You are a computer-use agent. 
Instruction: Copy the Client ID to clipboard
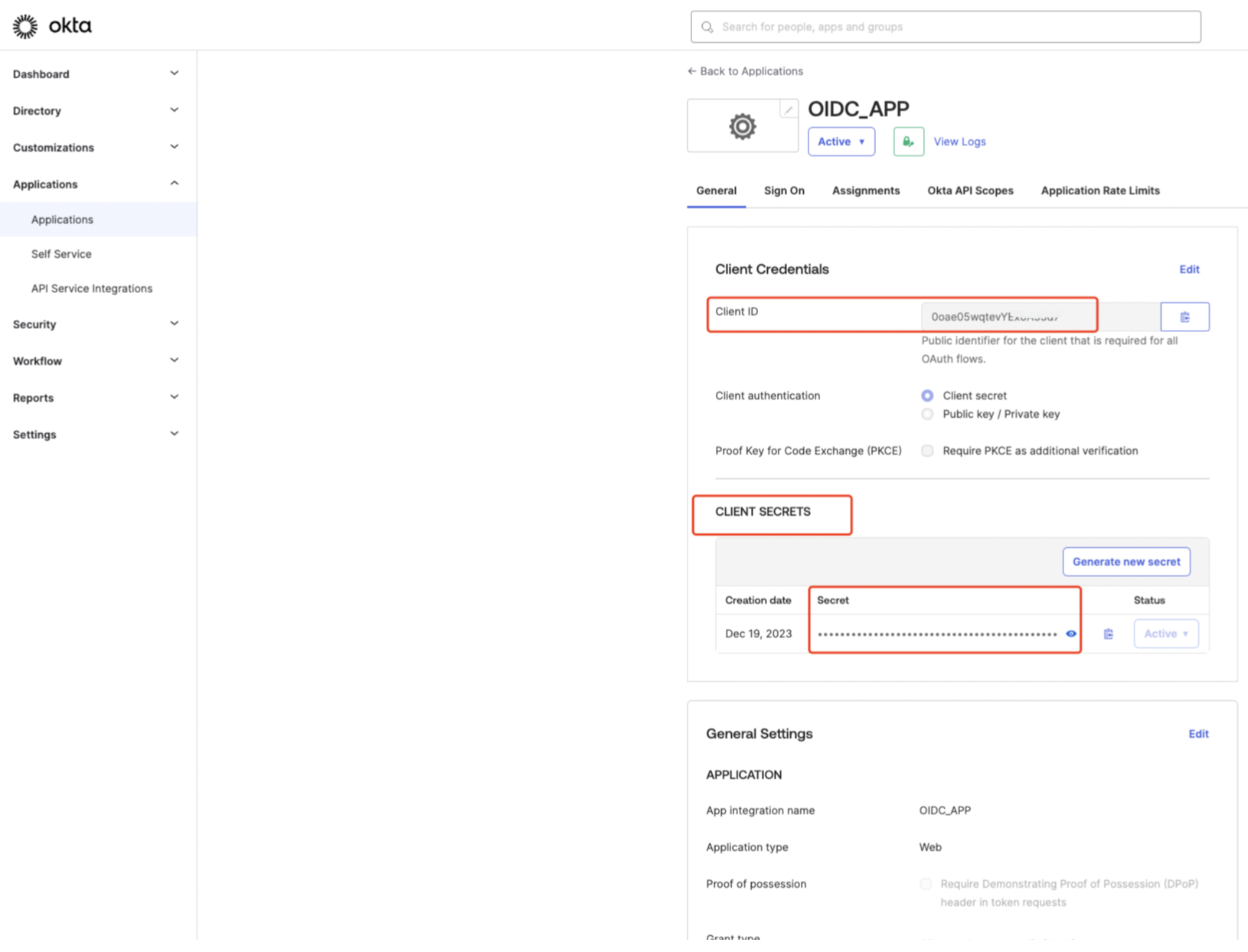[1184, 317]
